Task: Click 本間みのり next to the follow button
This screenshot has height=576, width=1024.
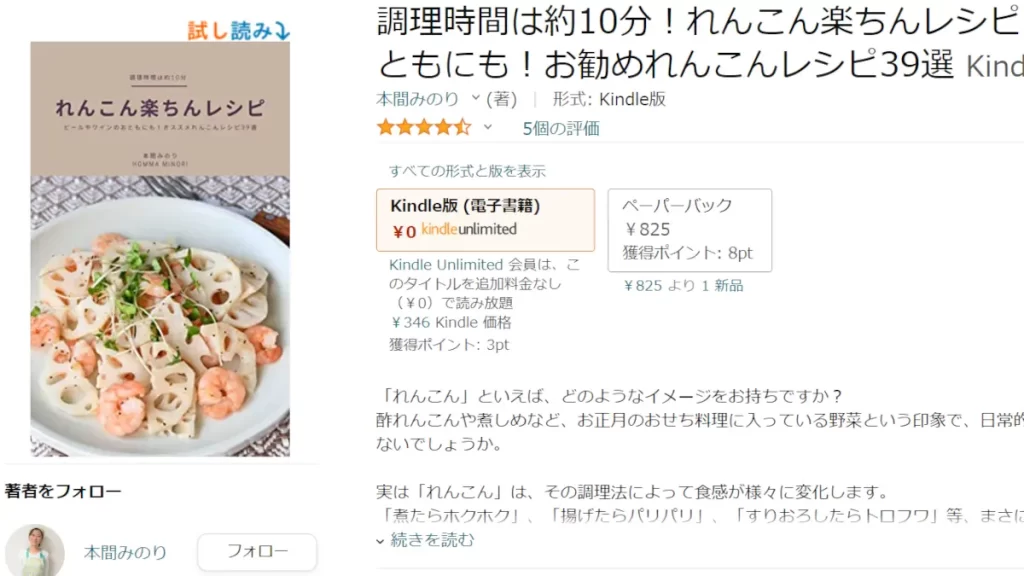Action: (x=123, y=551)
